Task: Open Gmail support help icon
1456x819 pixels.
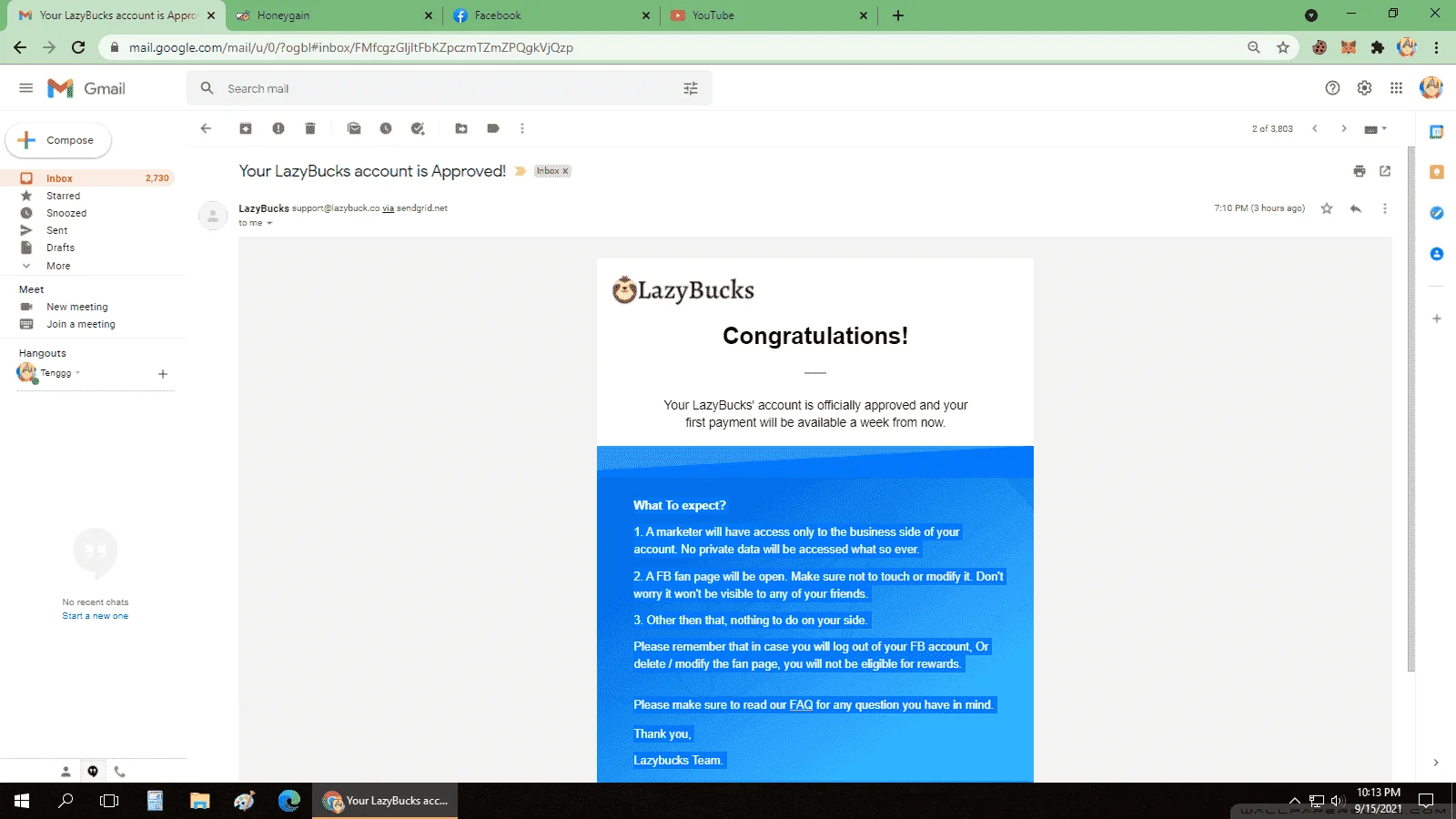Action: coord(1332,88)
